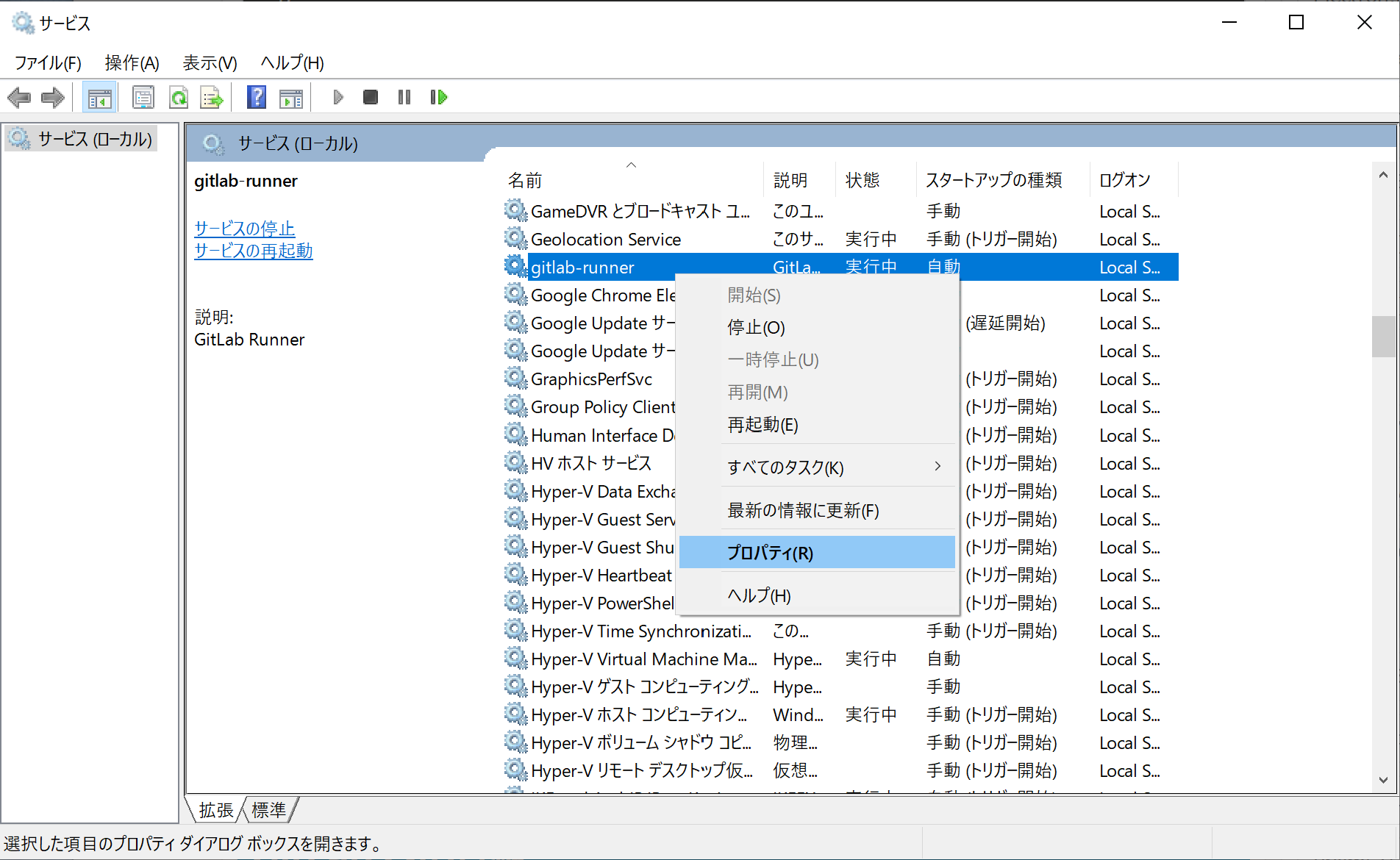Select the gitlab-runner service row
This screenshot has height=860, width=1400.
point(841,267)
